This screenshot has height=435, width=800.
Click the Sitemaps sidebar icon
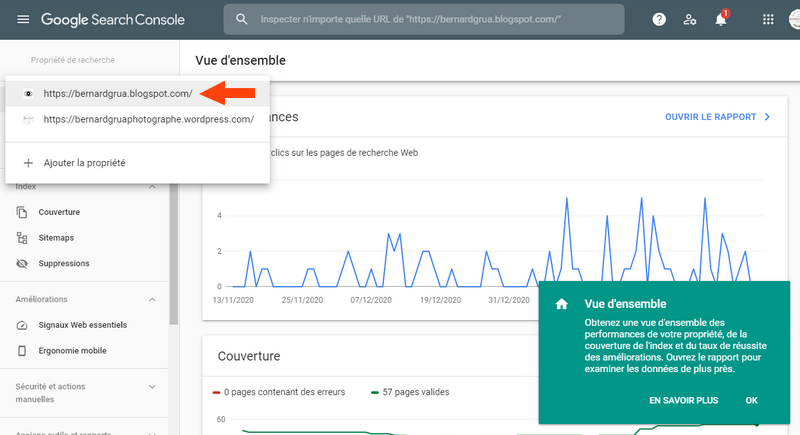click(23, 238)
